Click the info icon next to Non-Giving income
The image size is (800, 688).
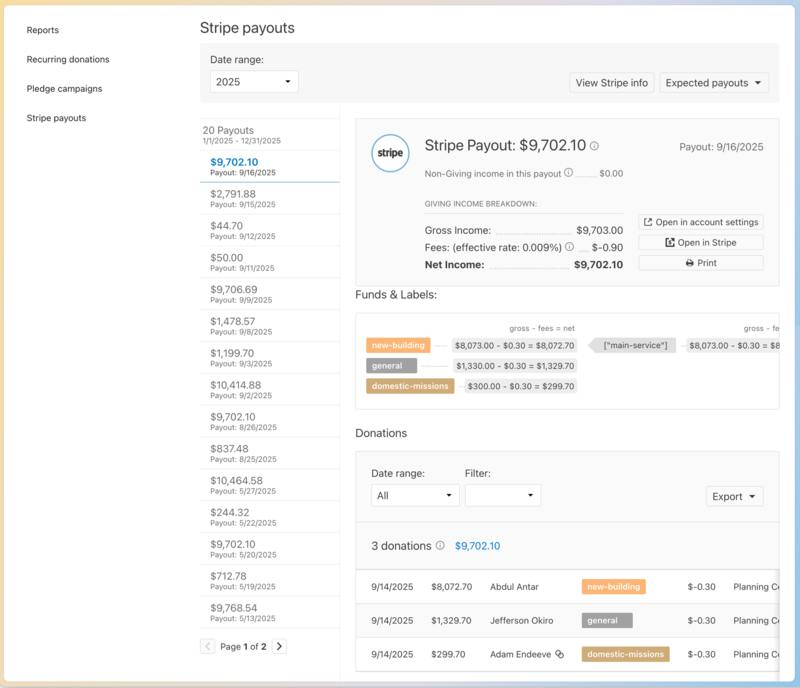(567, 171)
